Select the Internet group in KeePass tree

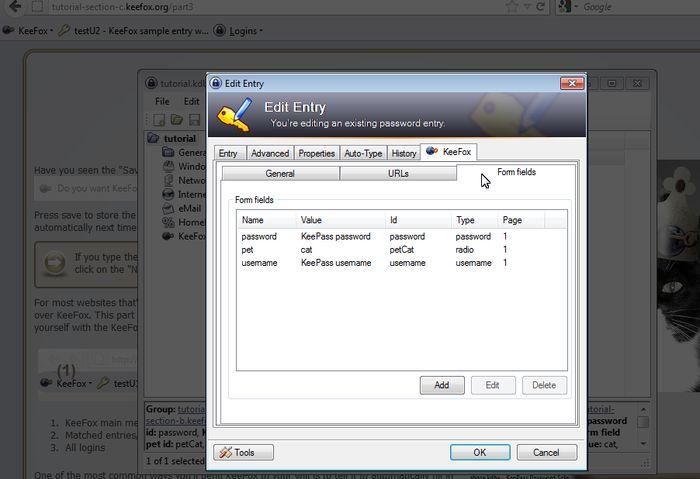(x=184, y=195)
